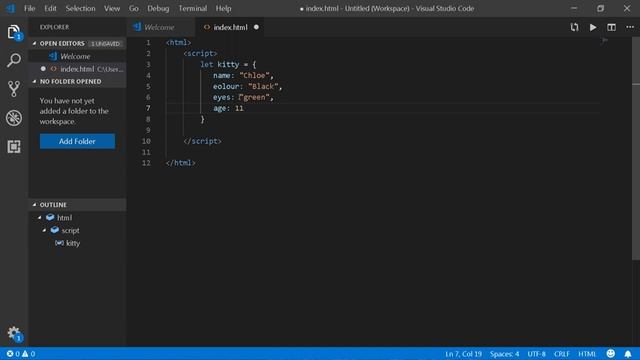The width and height of the screenshot is (640, 360).
Task: Click the script cube icon in Outline
Action: click(x=55, y=230)
